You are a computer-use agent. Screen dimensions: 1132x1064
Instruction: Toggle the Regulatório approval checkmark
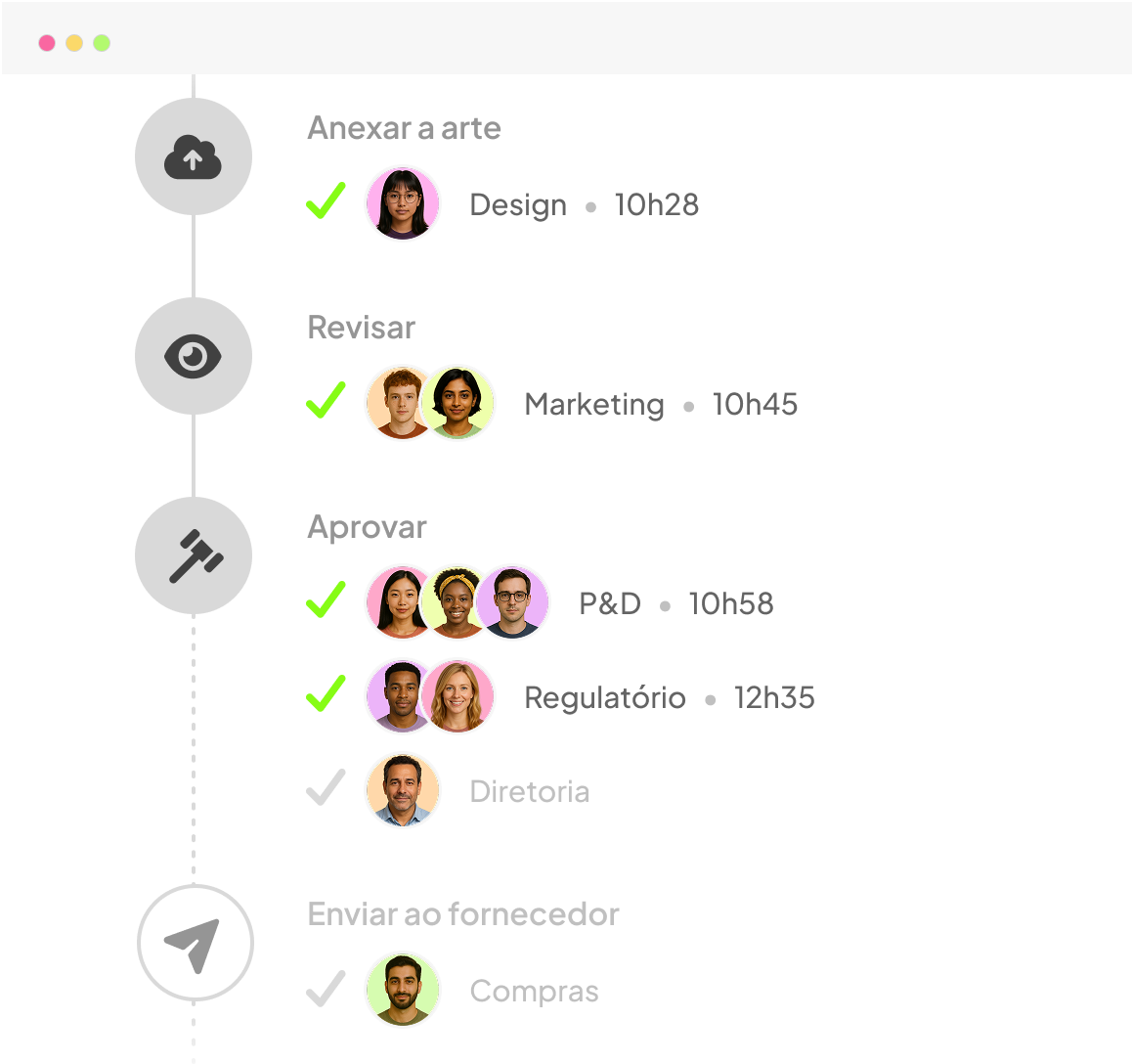(326, 694)
